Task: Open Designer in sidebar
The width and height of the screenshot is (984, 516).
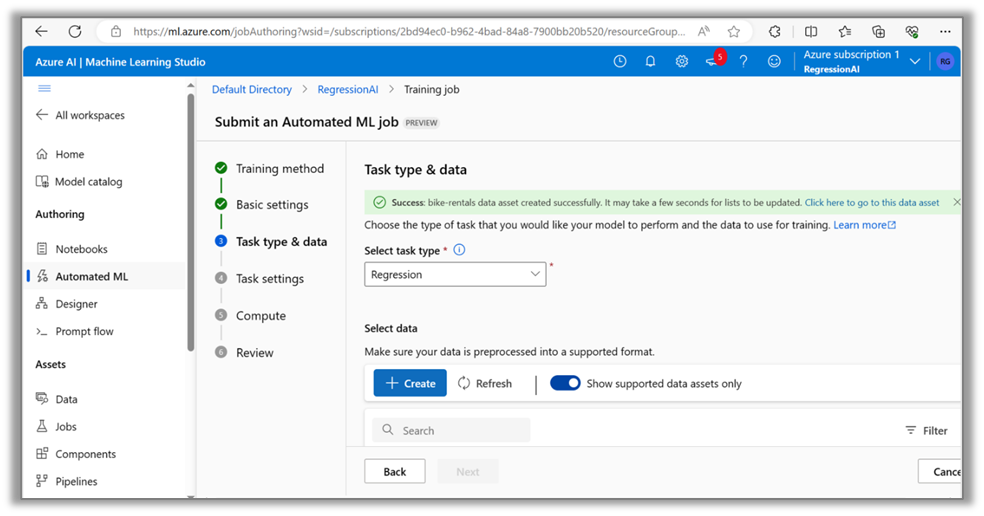Action: point(67,304)
